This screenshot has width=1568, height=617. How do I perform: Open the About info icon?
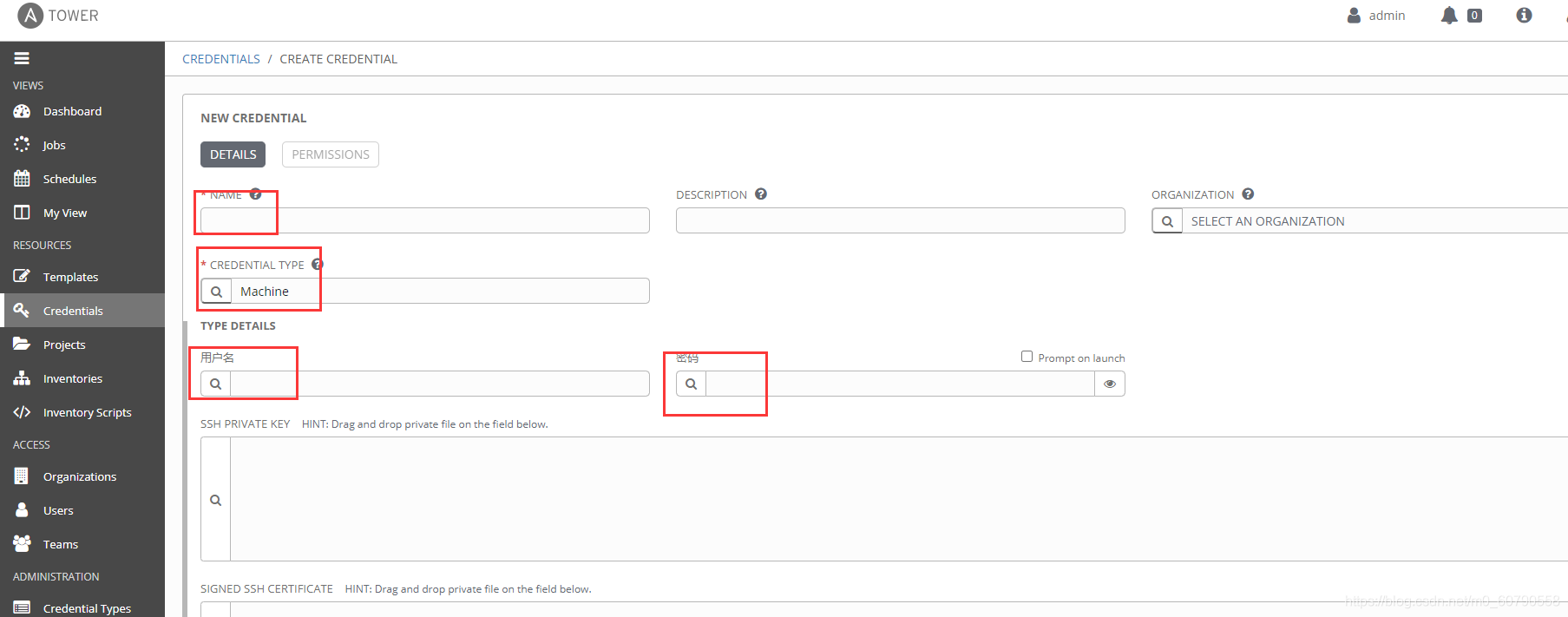[x=1524, y=15]
